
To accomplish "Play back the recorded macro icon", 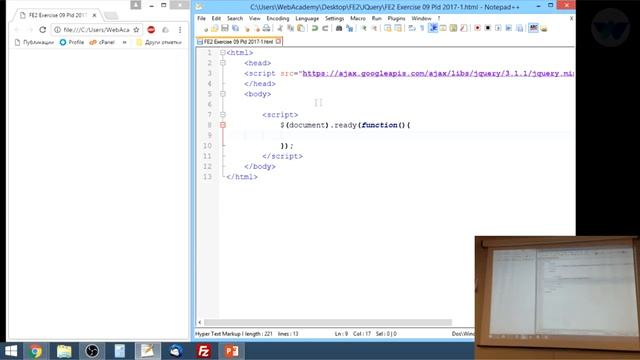I will [498, 28].
